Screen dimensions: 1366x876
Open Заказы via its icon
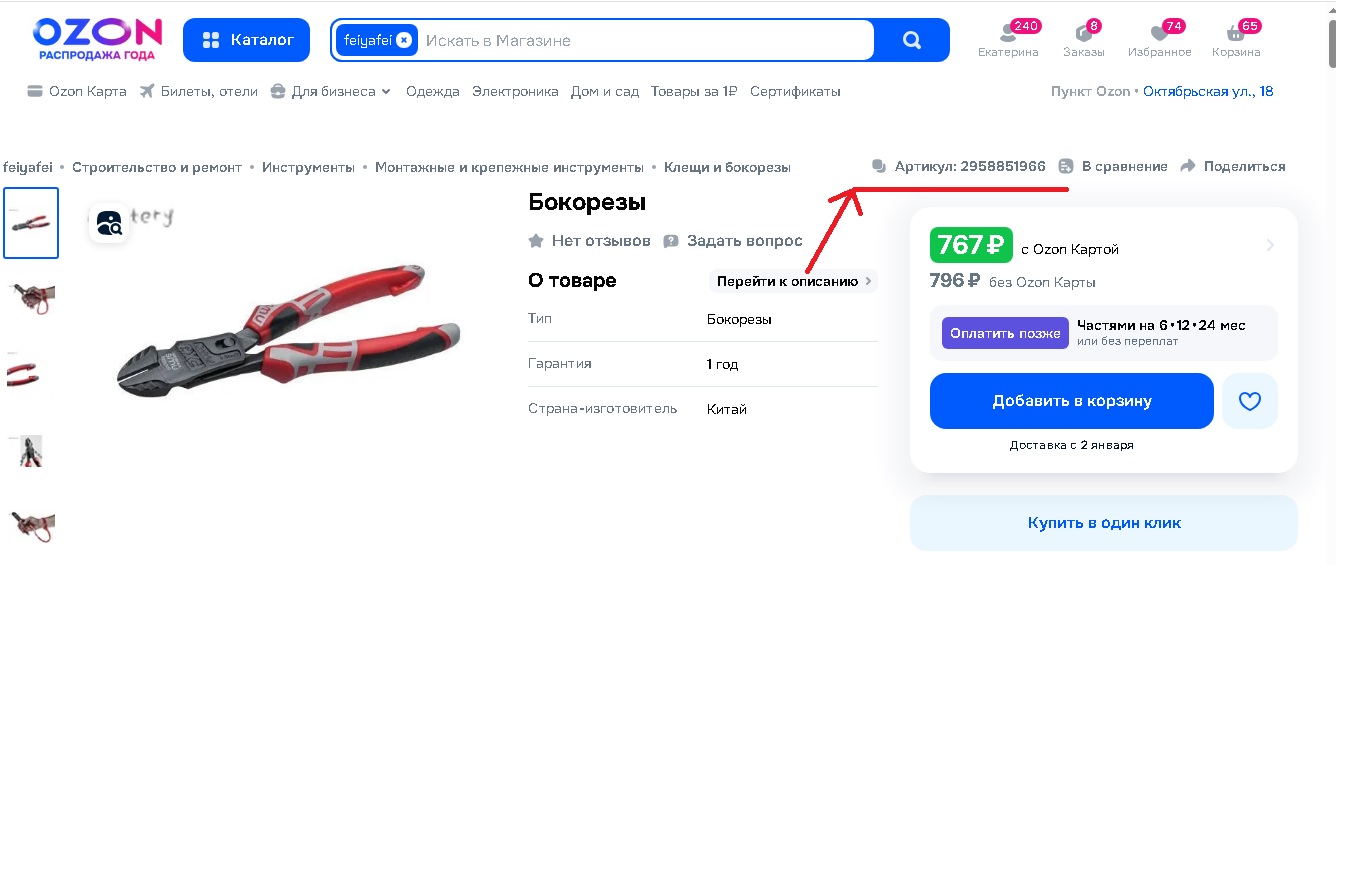[x=1083, y=33]
